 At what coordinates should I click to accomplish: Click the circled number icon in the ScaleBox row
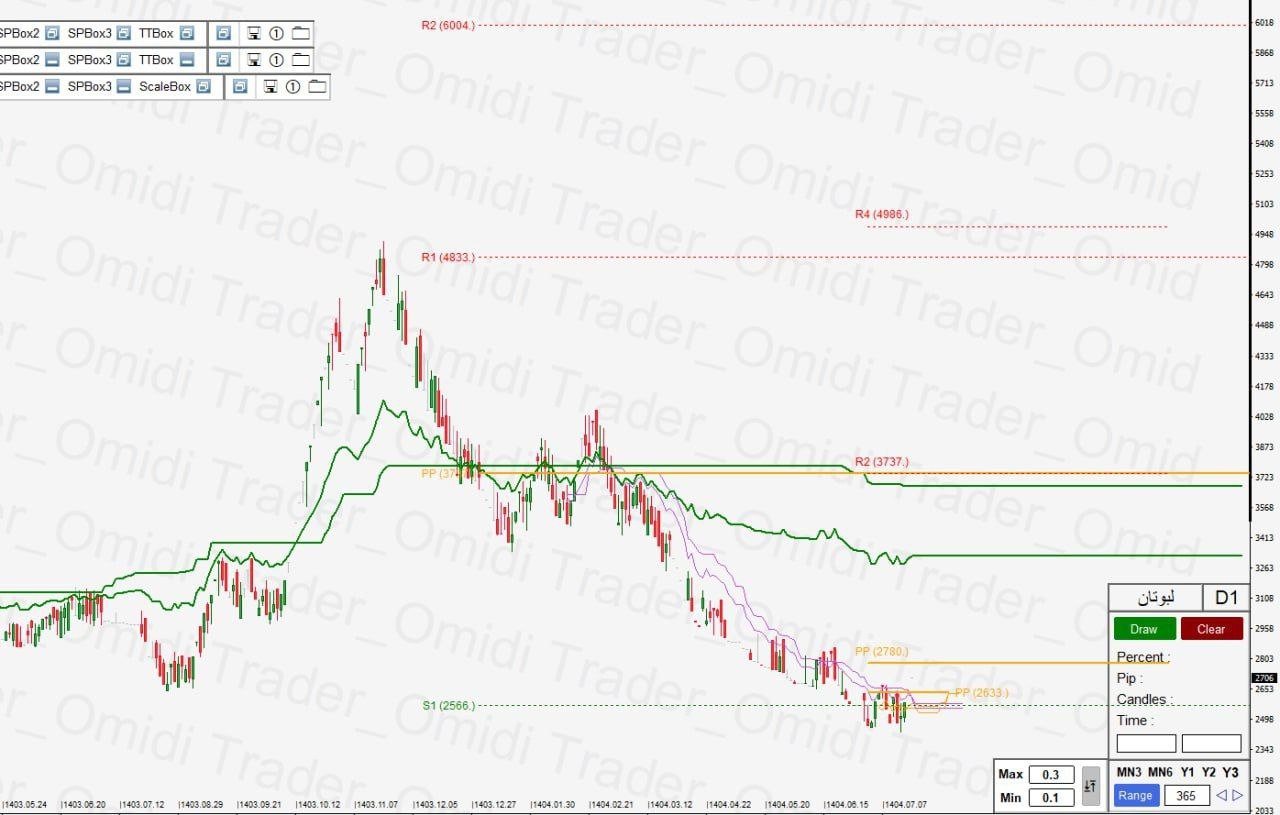pyautogui.click(x=293, y=87)
